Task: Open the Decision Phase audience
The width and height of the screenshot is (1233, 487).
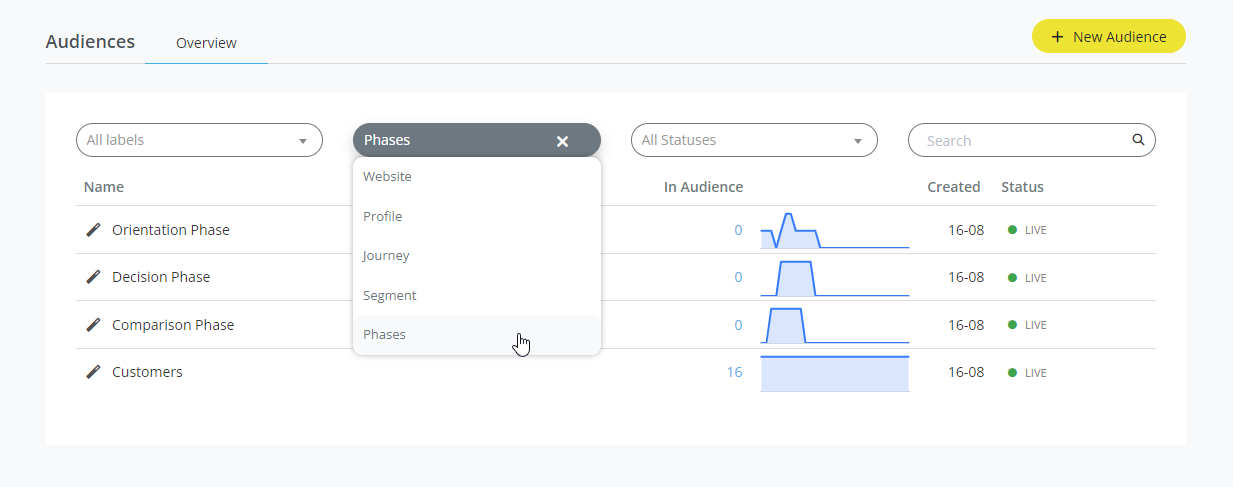Action: click(161, 277)
